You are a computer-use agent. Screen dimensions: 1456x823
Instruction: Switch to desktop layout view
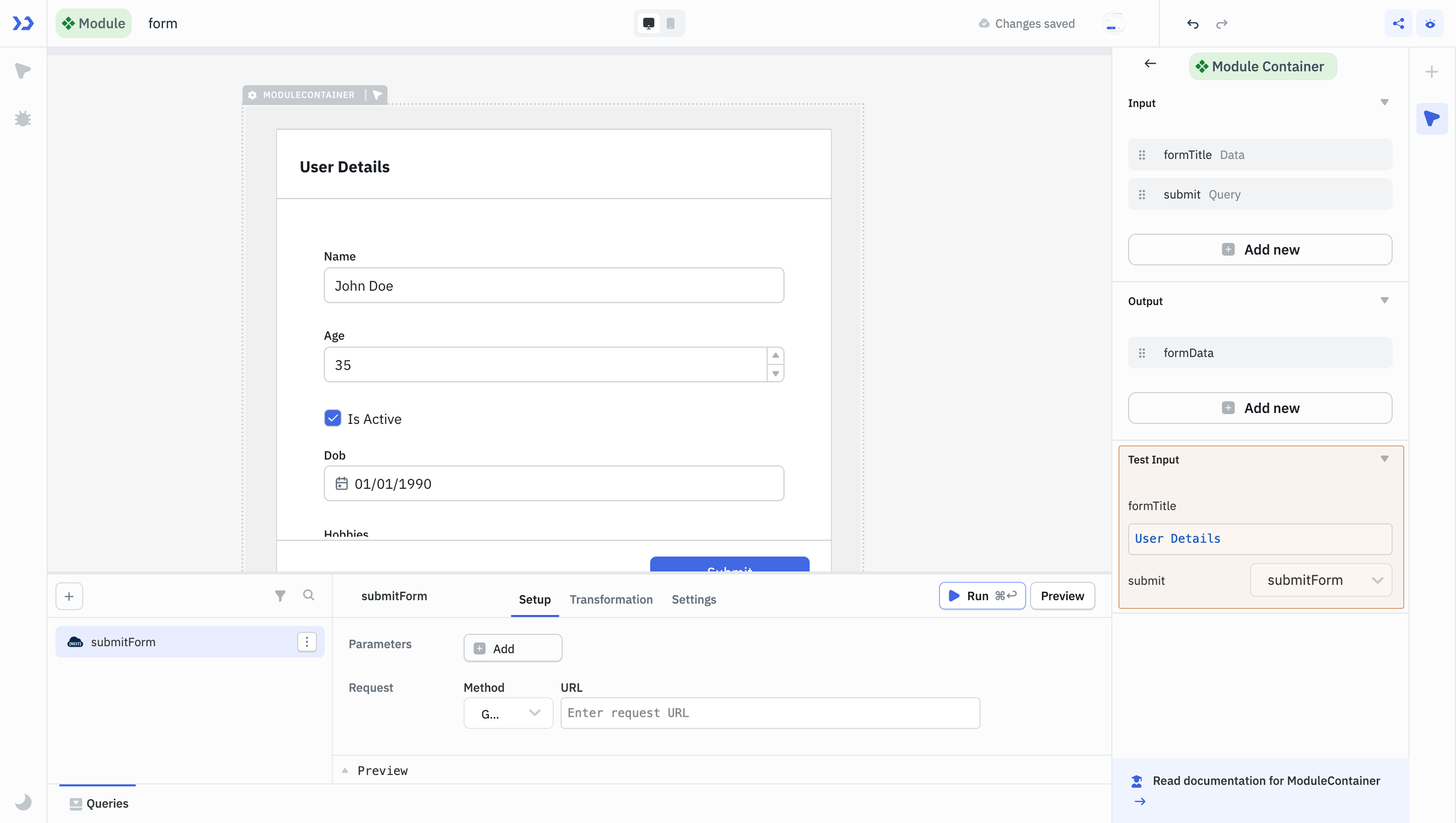(x=648, y=24)
